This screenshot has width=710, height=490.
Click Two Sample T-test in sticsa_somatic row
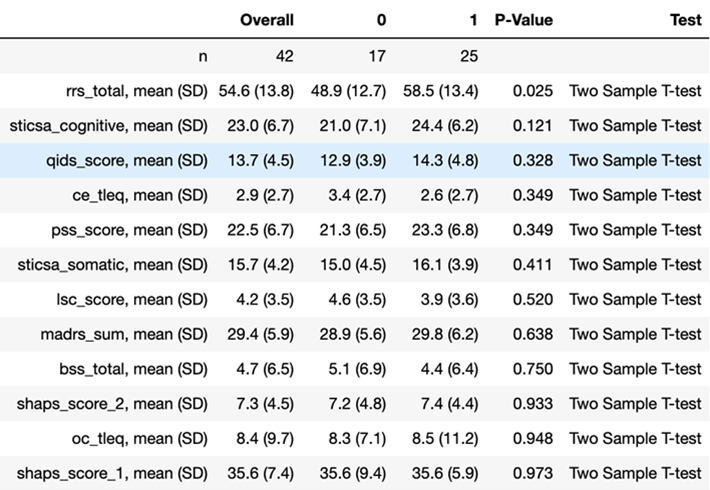coord(635,265)
